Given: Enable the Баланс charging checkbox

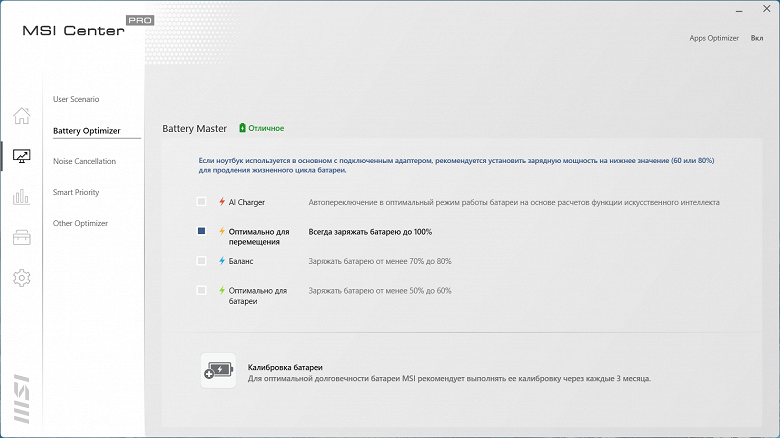Looking at the screenshot, I should point(201,261).
